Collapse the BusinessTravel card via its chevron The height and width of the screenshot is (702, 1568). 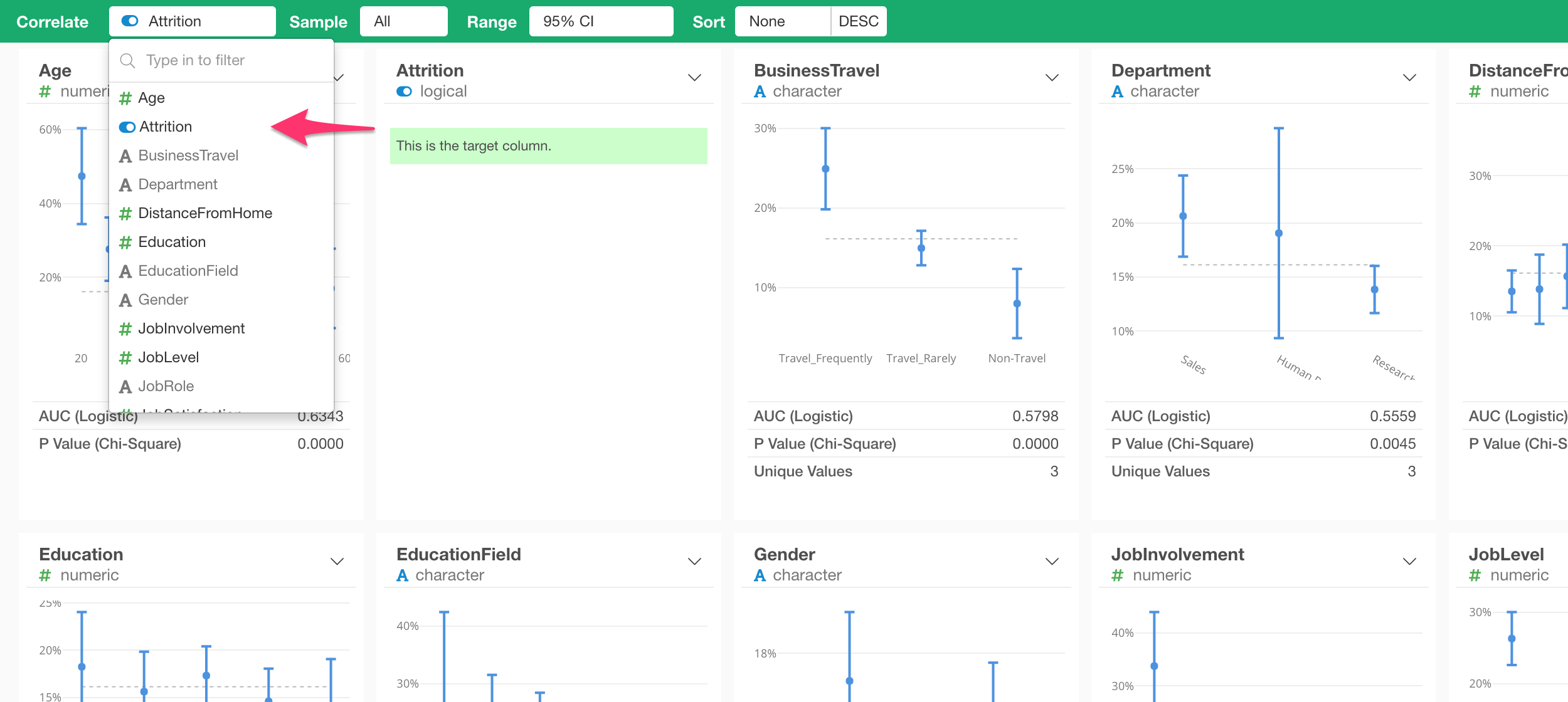tap(1051, 78)
